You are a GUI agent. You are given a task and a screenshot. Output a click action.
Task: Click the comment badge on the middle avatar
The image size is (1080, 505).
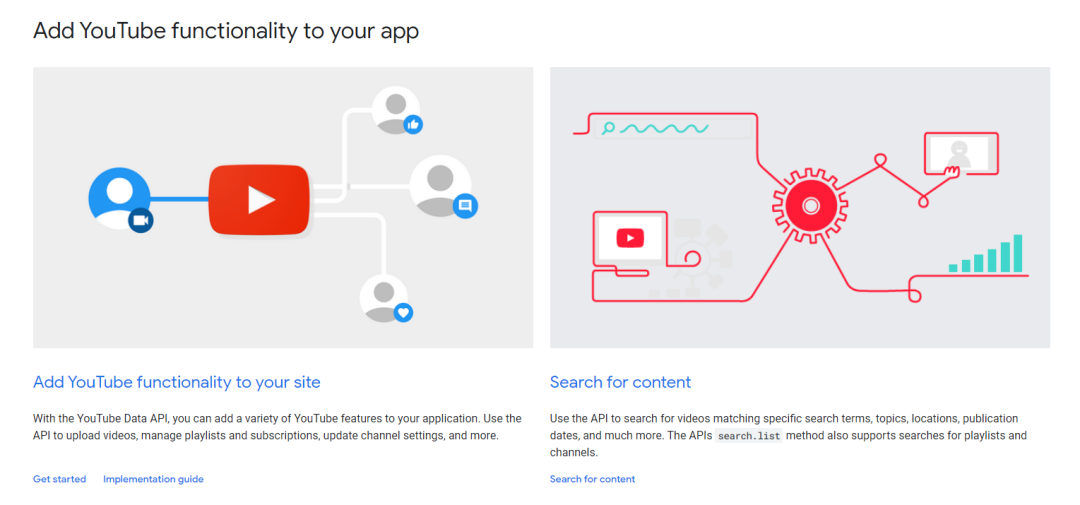point(465,205)
